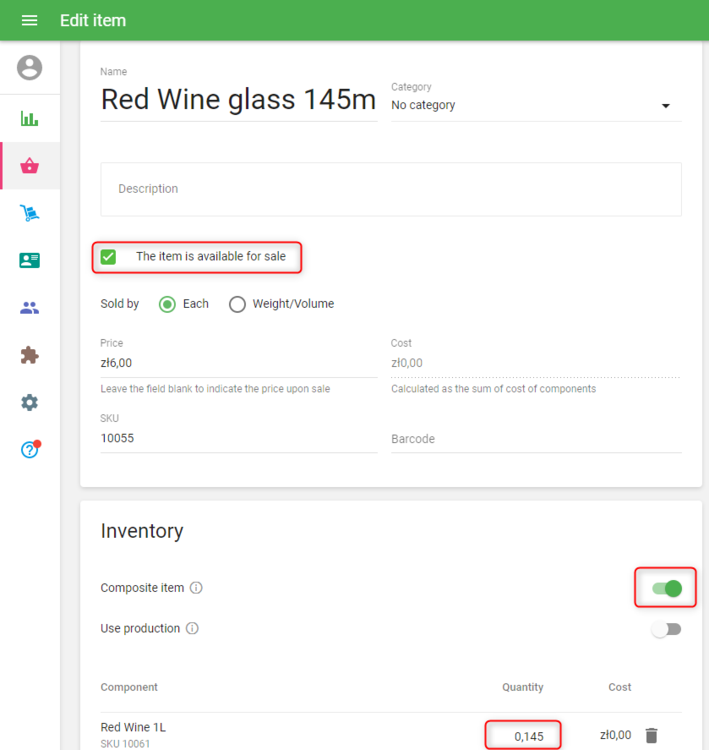Select the 'Each' sold by option
The width and height of the screenshot is (709, 750).
(x=168, y=304)
